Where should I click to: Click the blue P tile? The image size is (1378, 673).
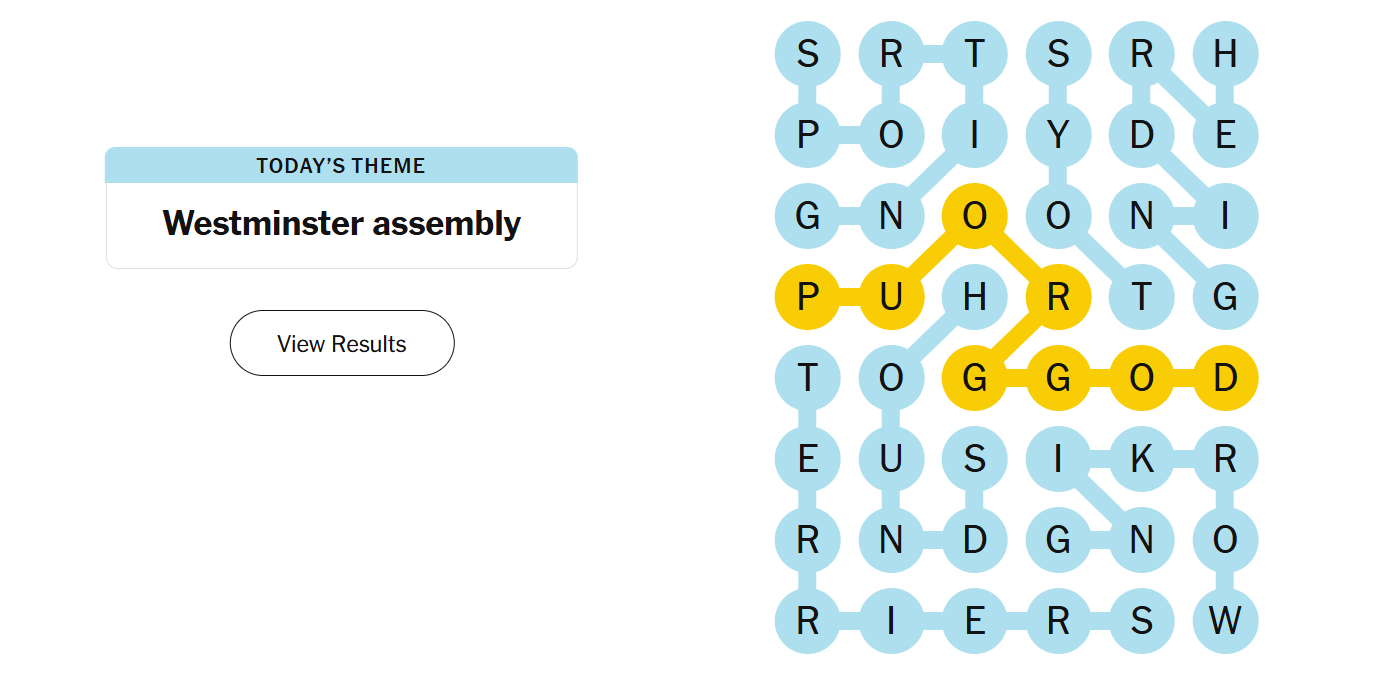(x=807, y=134)
